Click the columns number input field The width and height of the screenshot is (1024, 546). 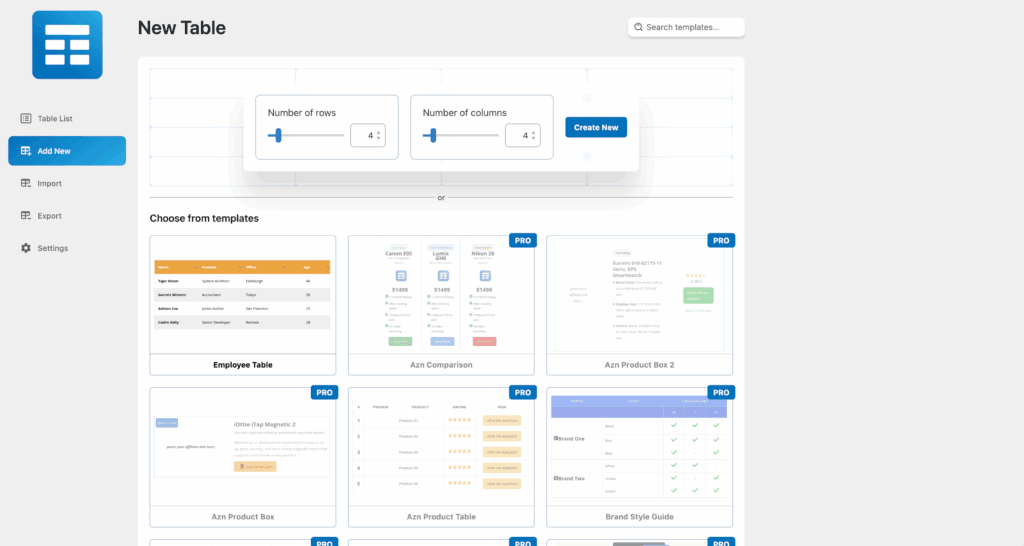tap(522, 135)
